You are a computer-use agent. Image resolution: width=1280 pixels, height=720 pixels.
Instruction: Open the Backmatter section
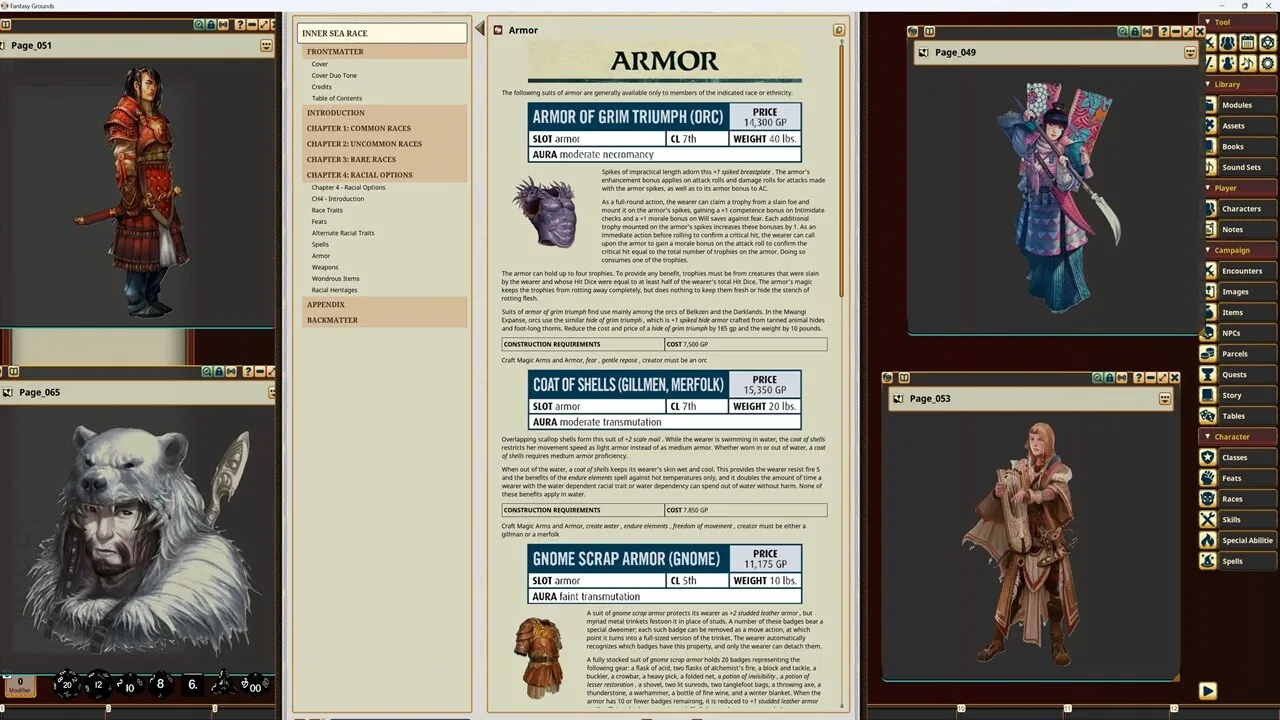click(385, 320)
